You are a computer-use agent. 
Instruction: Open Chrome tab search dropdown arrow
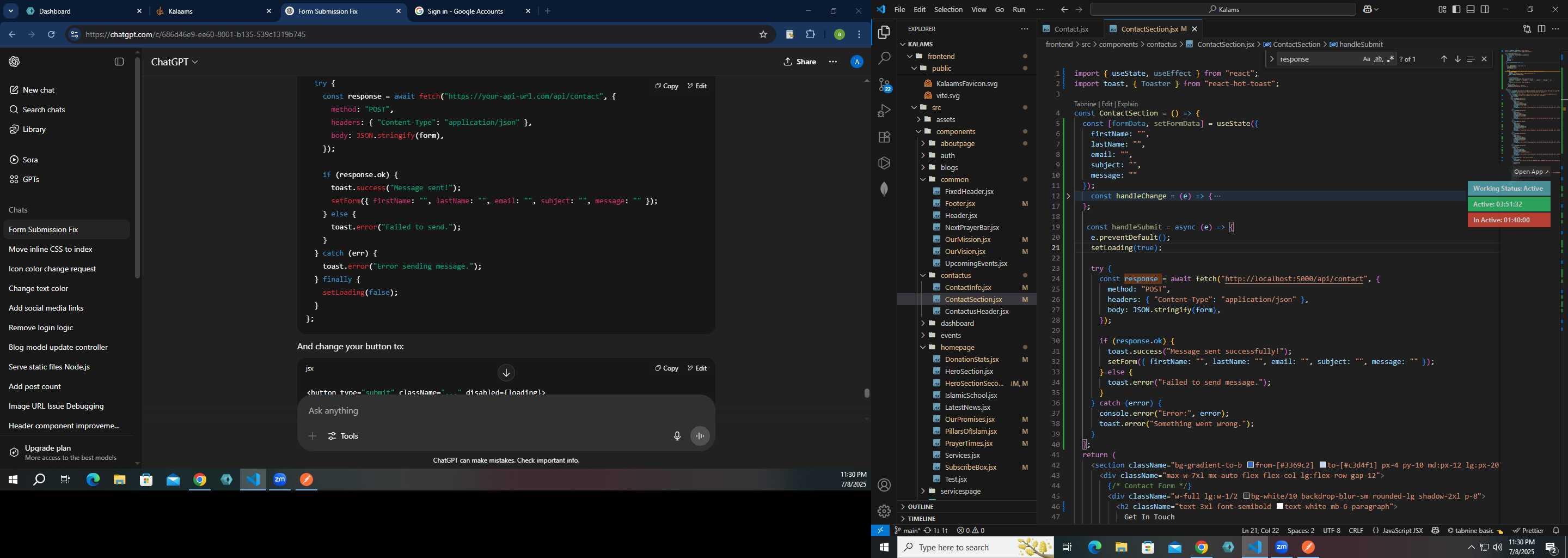pos(10,11)
